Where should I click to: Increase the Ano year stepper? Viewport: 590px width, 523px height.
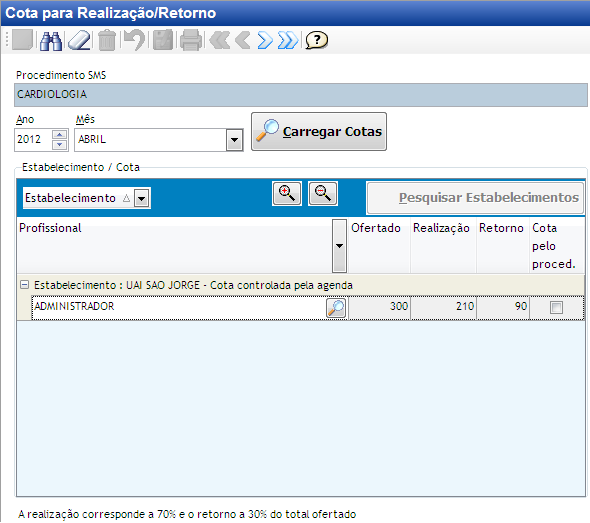[x=59, y=135]
